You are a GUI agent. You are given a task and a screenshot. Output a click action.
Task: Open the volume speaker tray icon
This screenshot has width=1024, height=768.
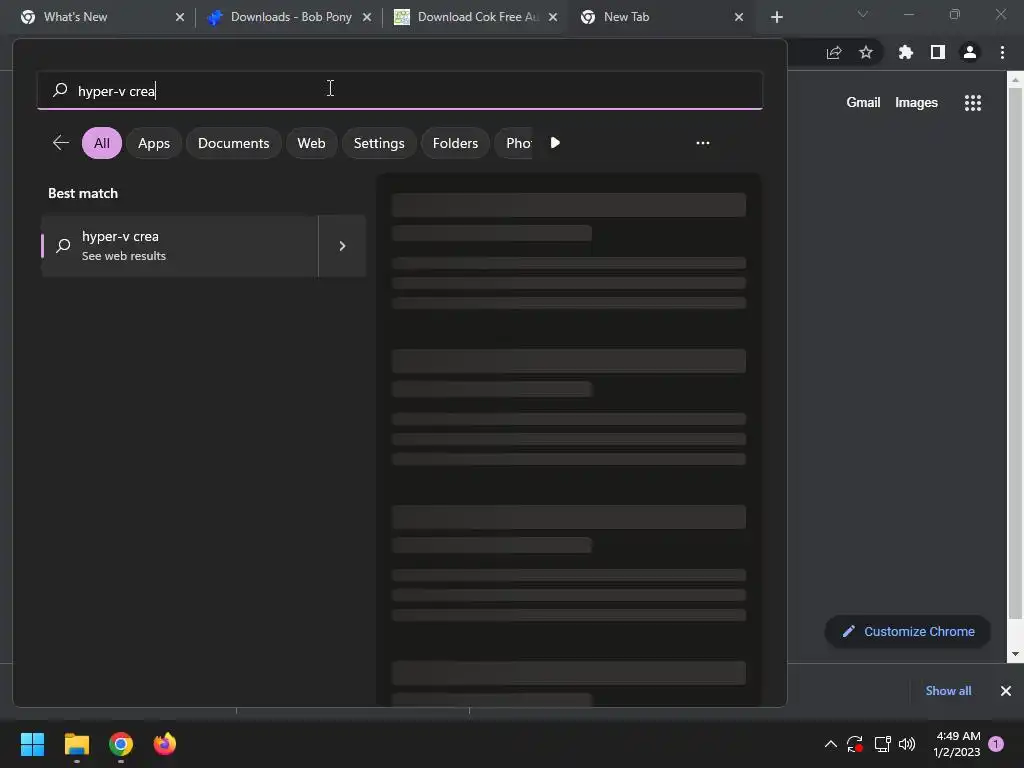pyautogui.click(x=907, y=744)
